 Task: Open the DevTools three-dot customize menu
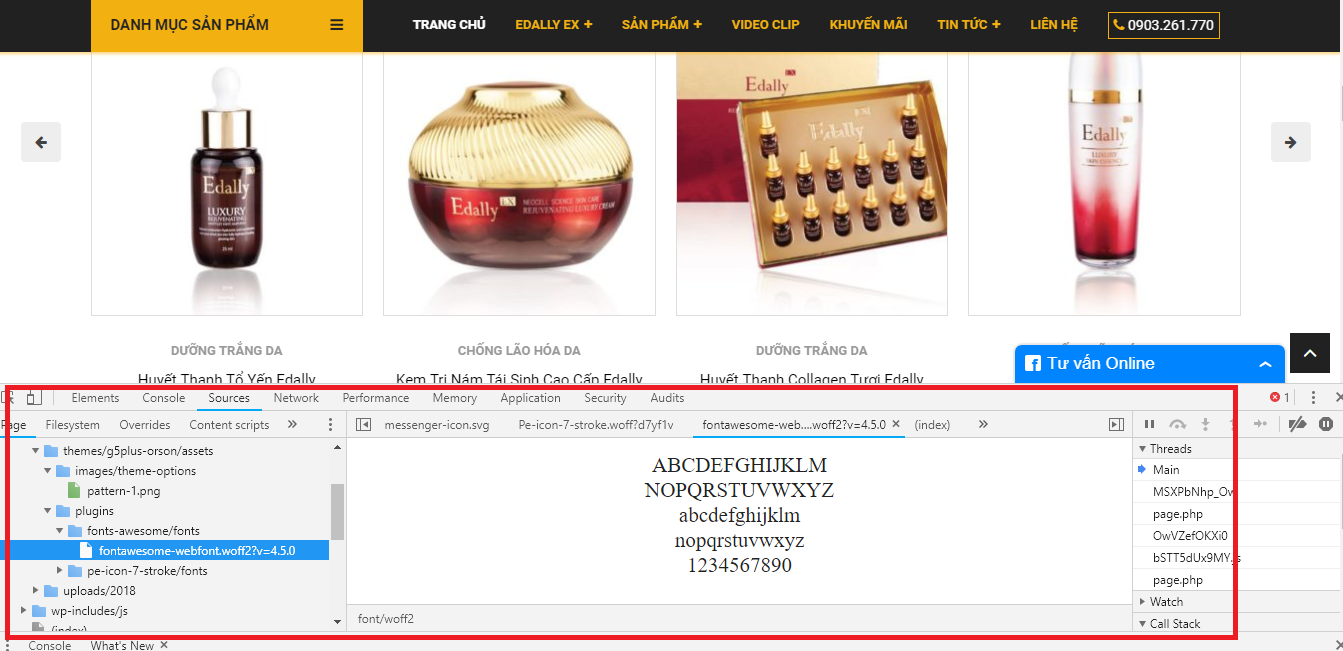click(x=1313, y=398)
